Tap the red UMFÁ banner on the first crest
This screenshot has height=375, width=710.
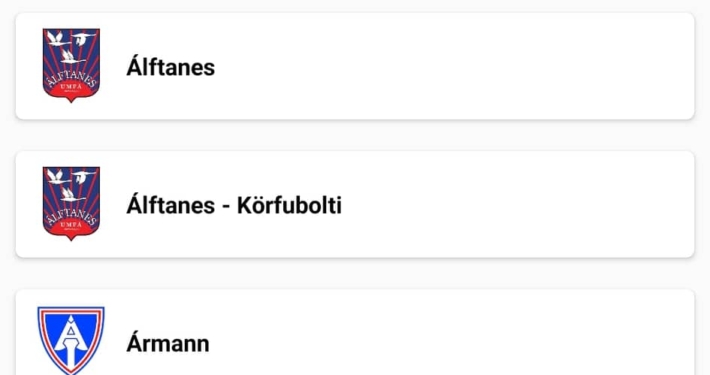(71, 91)
